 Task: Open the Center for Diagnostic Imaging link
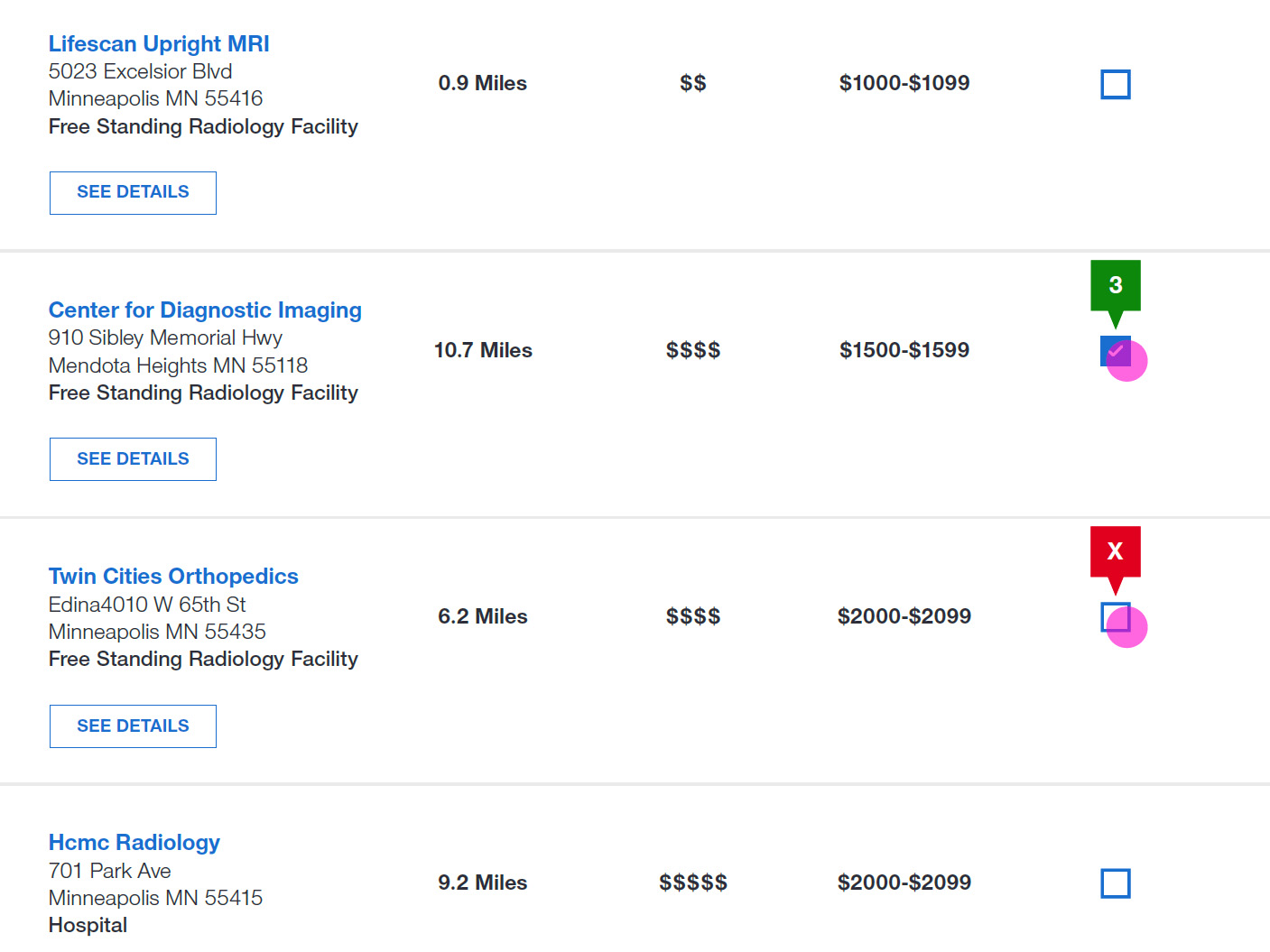[205, 310]
